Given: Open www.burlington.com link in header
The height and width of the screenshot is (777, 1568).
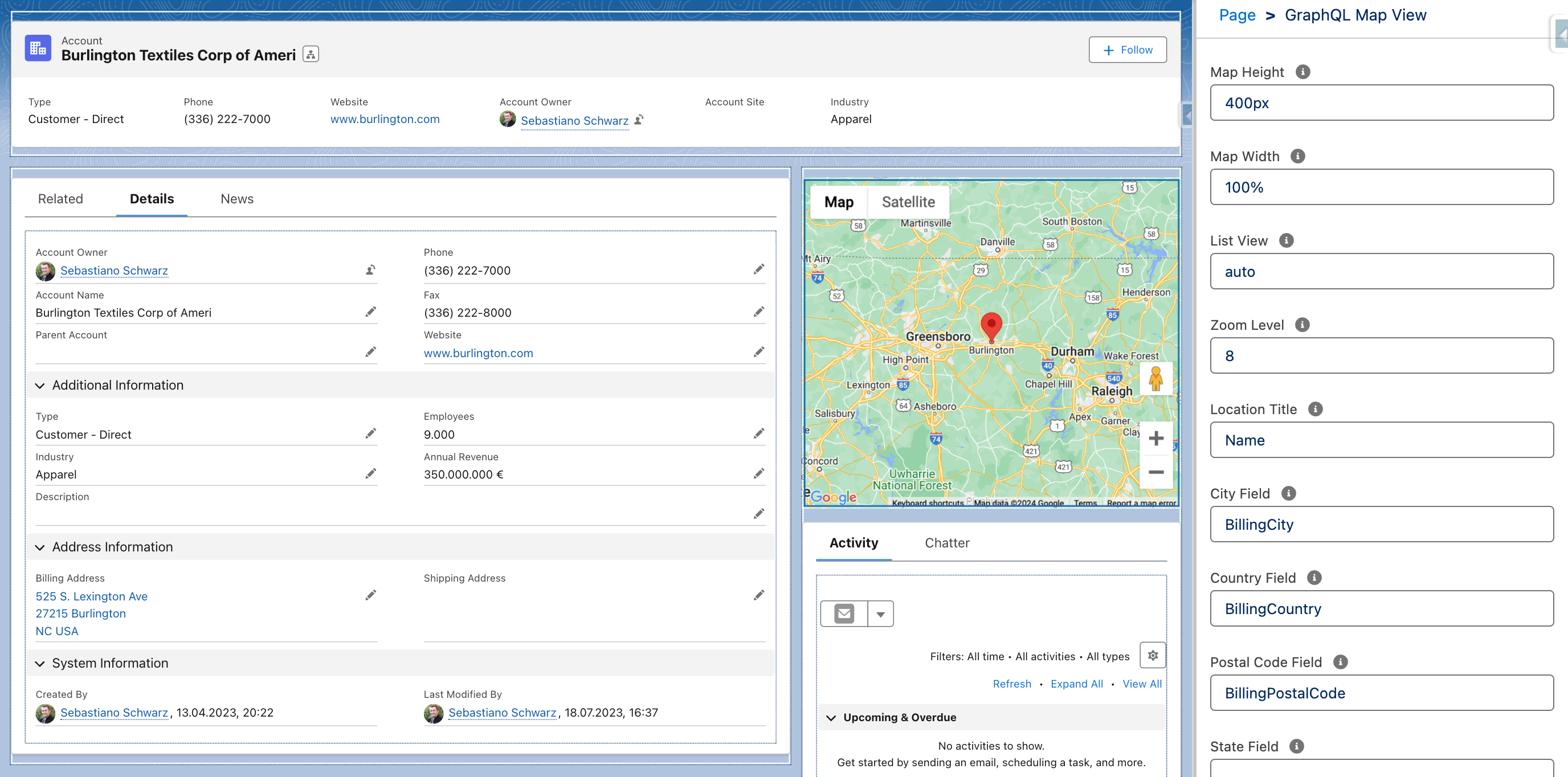Looking at the screenshot, I should (x=385, y=118).
